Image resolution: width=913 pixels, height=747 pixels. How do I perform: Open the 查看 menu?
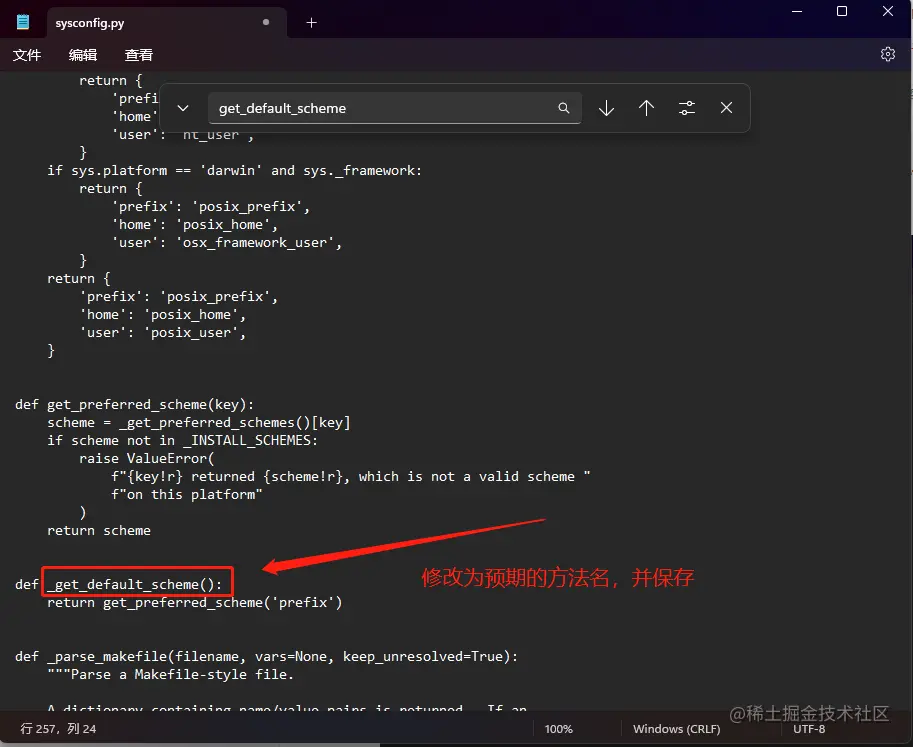click(x=139, y=55)
